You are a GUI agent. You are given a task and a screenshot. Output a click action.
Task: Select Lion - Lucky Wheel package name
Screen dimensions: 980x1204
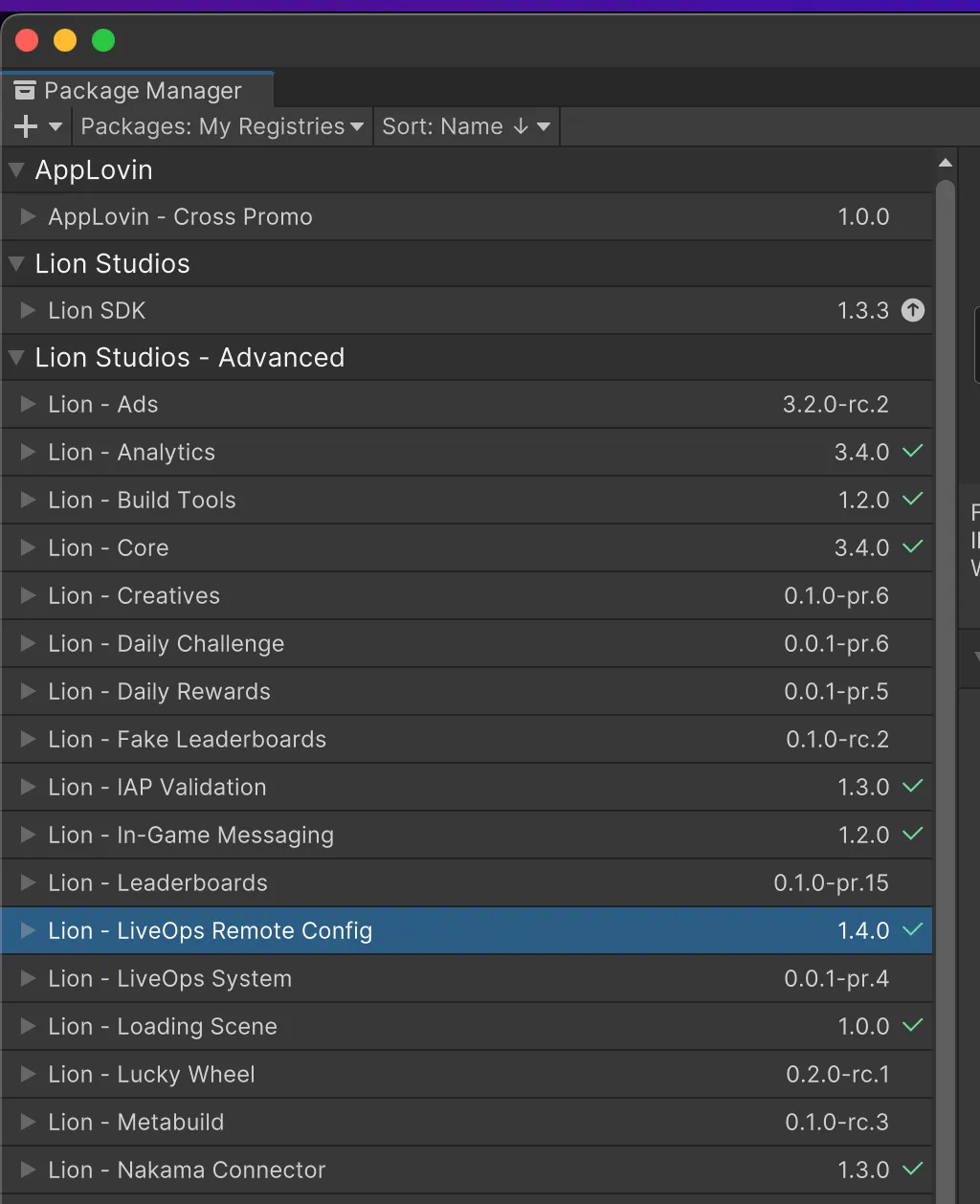(152, 1075)
